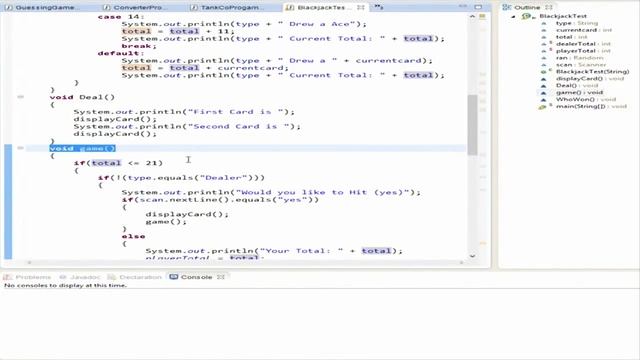This screenshot has height=360, width=640.
Task: Maximize the editor area
Action: 478,7
